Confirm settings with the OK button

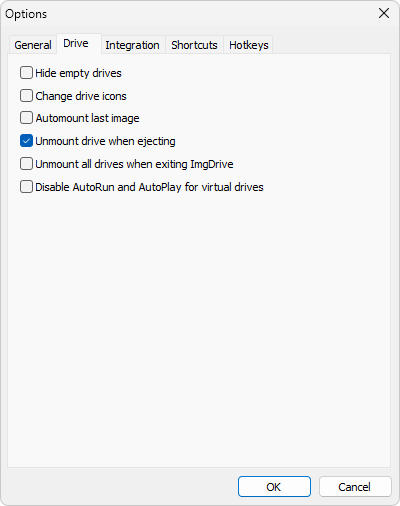(274, 487)
